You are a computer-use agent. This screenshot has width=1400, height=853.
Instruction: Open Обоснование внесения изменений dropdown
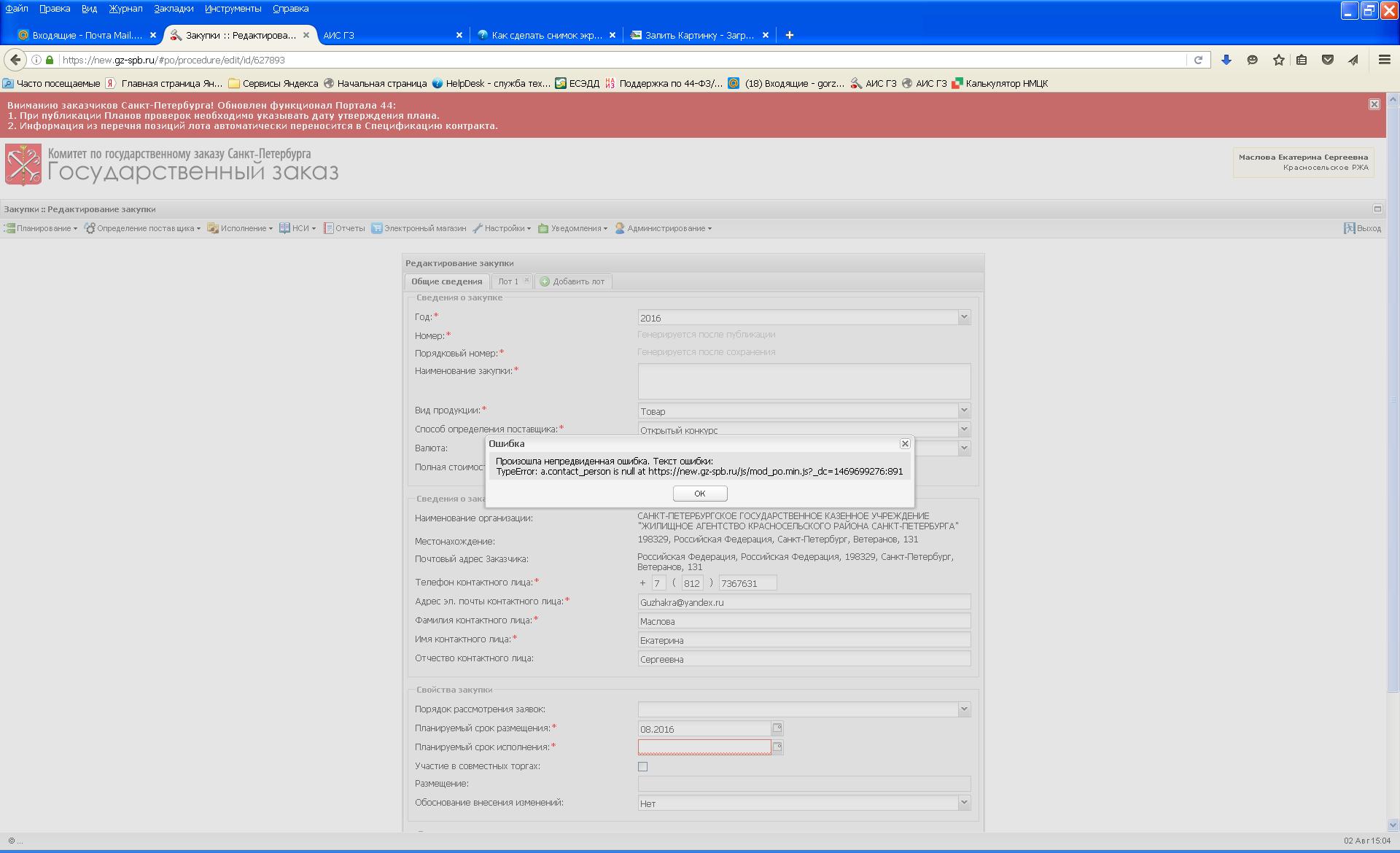pyautogui.click(x=963, y=803)
